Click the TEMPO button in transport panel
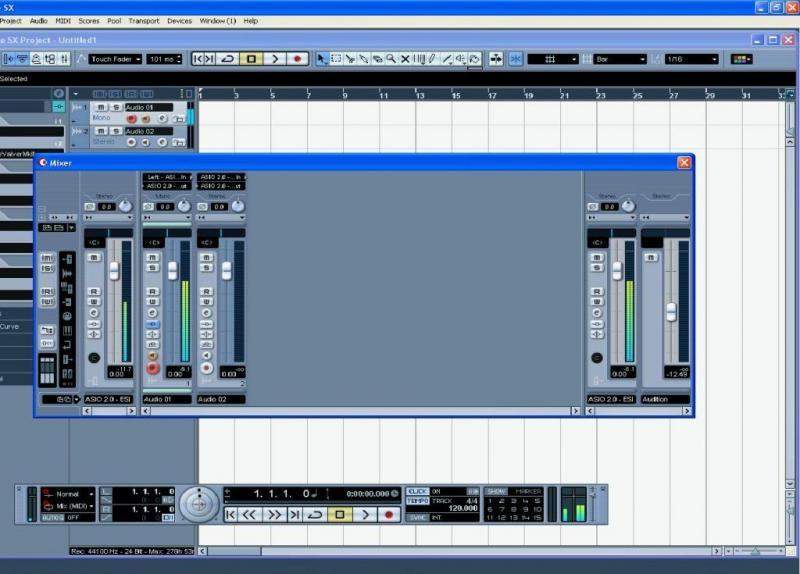Viewport: 800px width, 574px height. pos(416,501)
